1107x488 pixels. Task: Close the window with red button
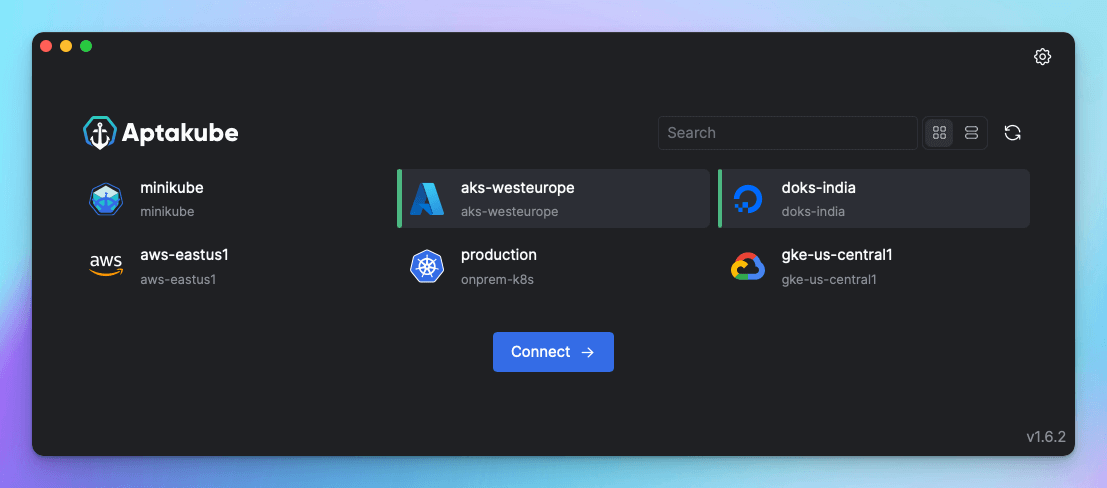[46, 46]
